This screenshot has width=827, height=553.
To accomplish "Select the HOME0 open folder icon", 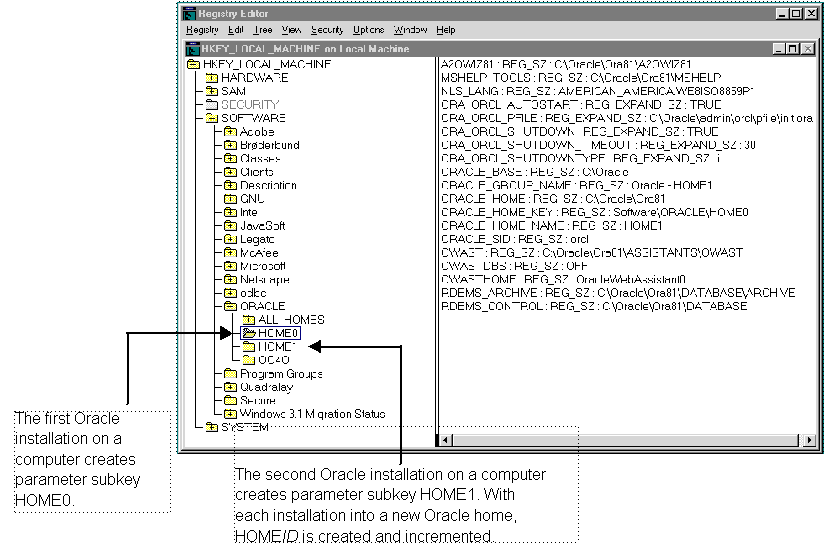I will [x=248, y=333].
